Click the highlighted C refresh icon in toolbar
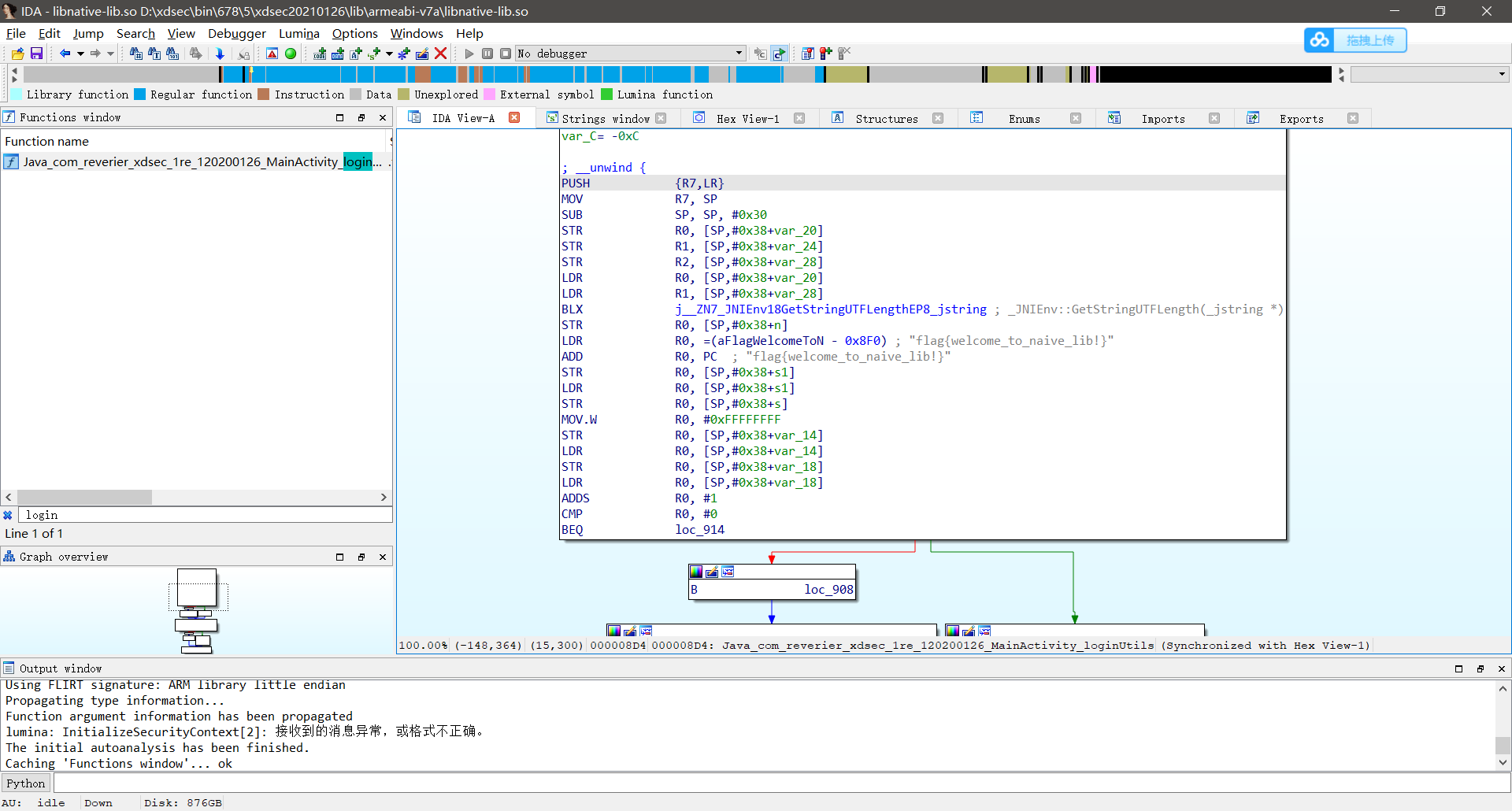The image size is (1512, 811). coord(779,54)
